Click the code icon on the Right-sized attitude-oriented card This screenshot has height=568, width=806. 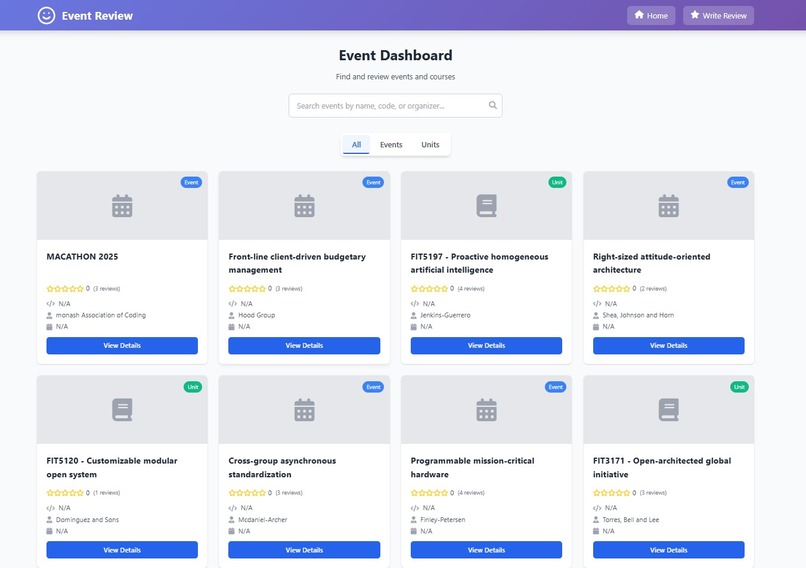[x=597, y=304]
